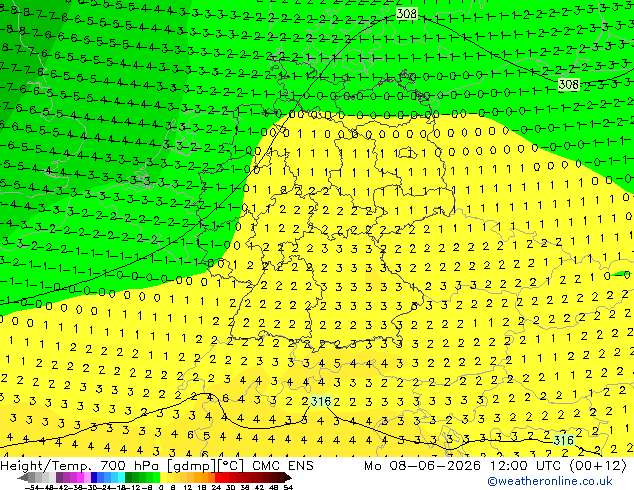This screenshot has width=634, height=490.
Task: Click the cyan legend swatch near -18
Action: click(x=121, y=477)
